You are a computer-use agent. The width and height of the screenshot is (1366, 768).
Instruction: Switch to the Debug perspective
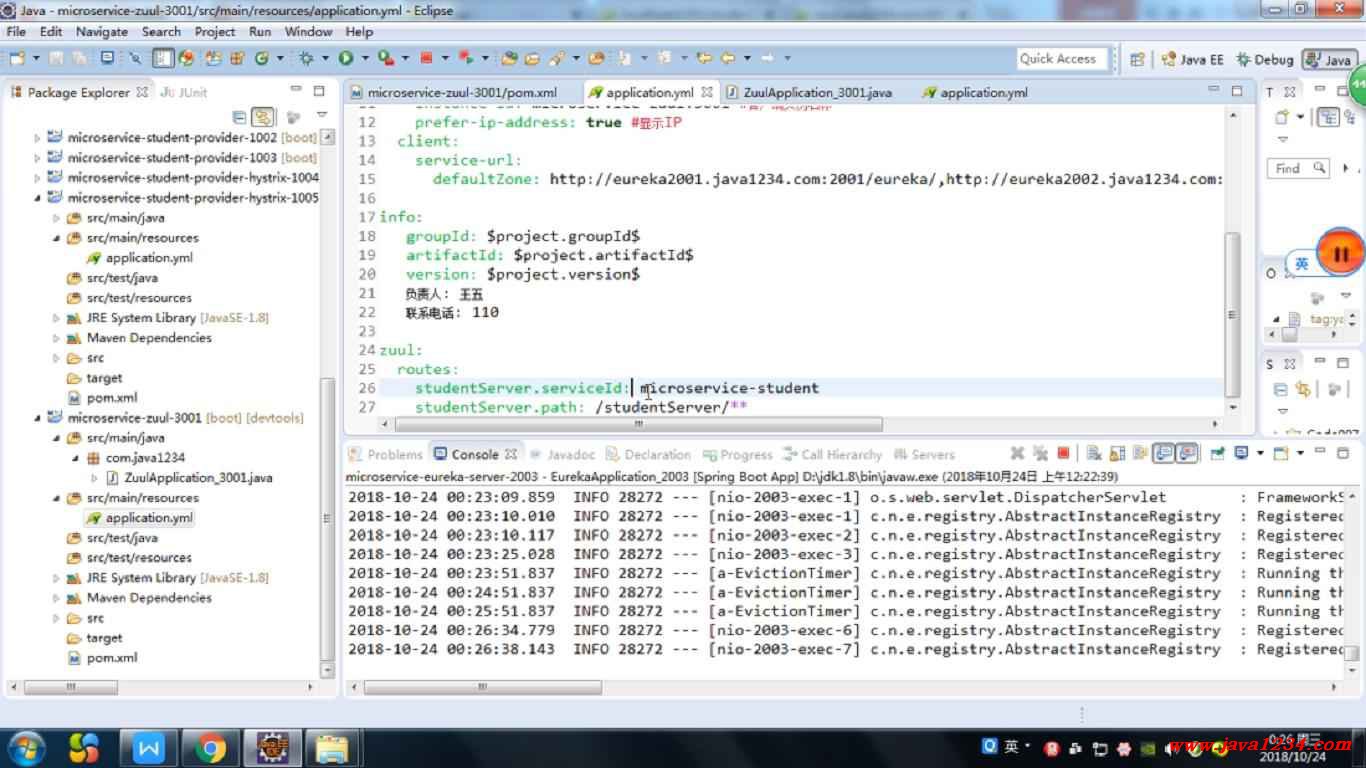(1265, 60)
